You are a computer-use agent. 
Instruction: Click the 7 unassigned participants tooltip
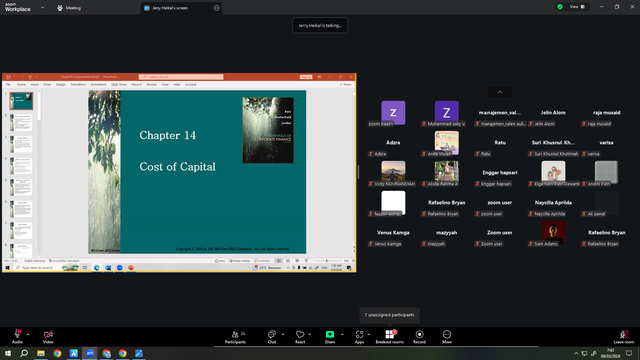click(389, 315)
